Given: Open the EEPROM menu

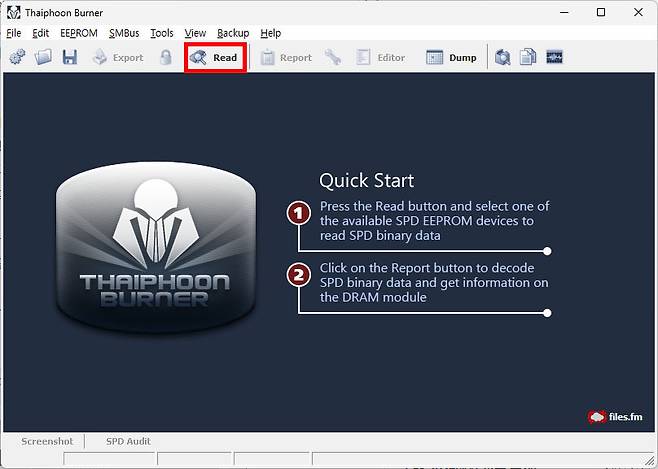Looking at the screenshot, I should tap(78, 33).
